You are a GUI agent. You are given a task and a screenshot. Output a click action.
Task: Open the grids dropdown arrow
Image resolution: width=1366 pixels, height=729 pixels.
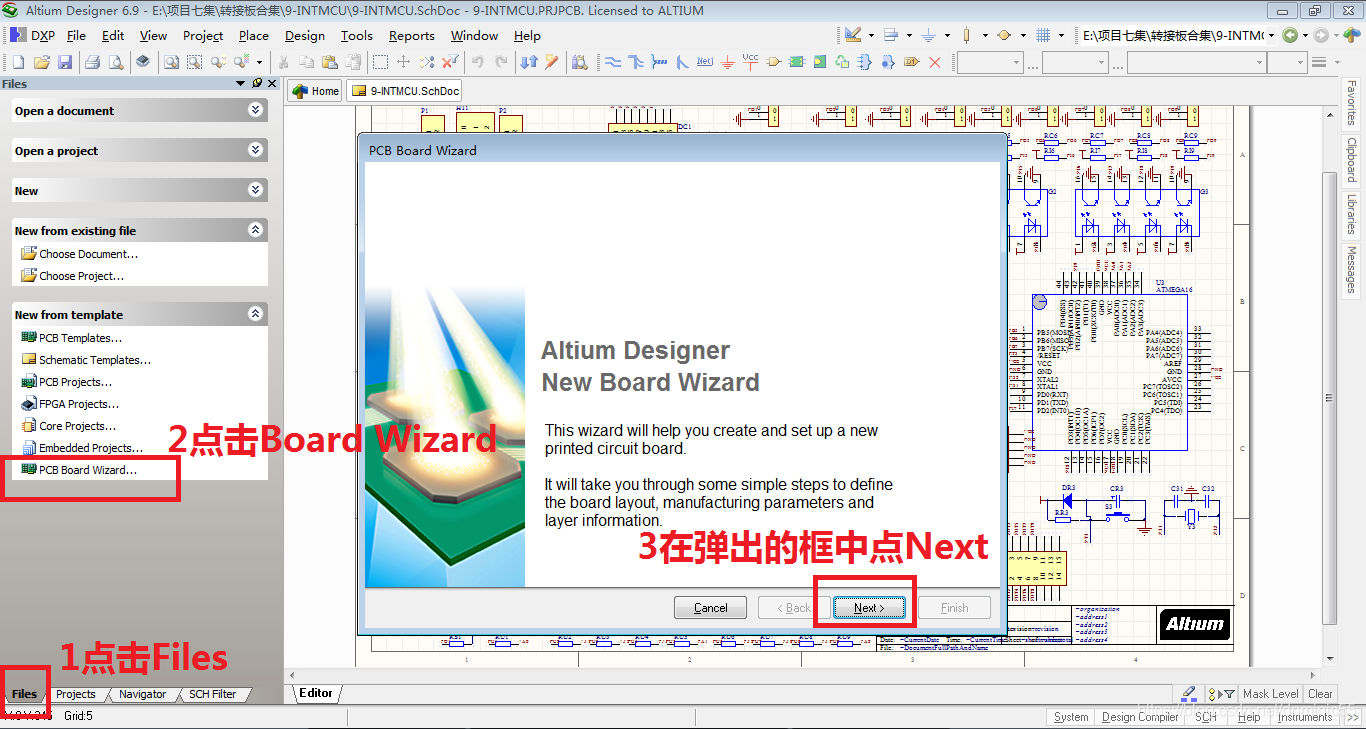[1061, 35]
